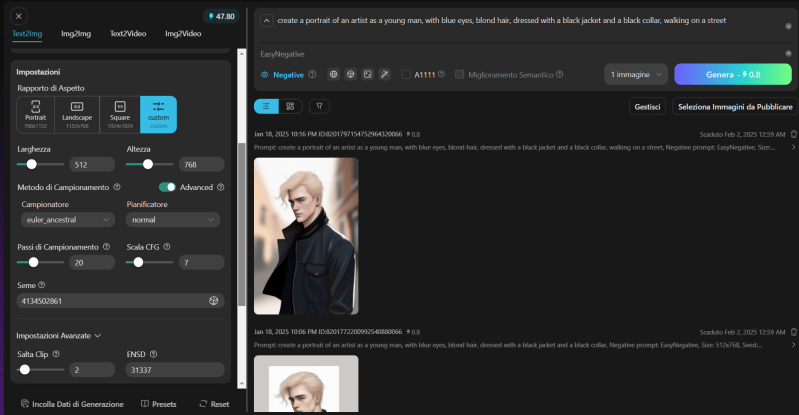Pick the Square aspect ratio
The image size is (799, 415).
(120, 114)
